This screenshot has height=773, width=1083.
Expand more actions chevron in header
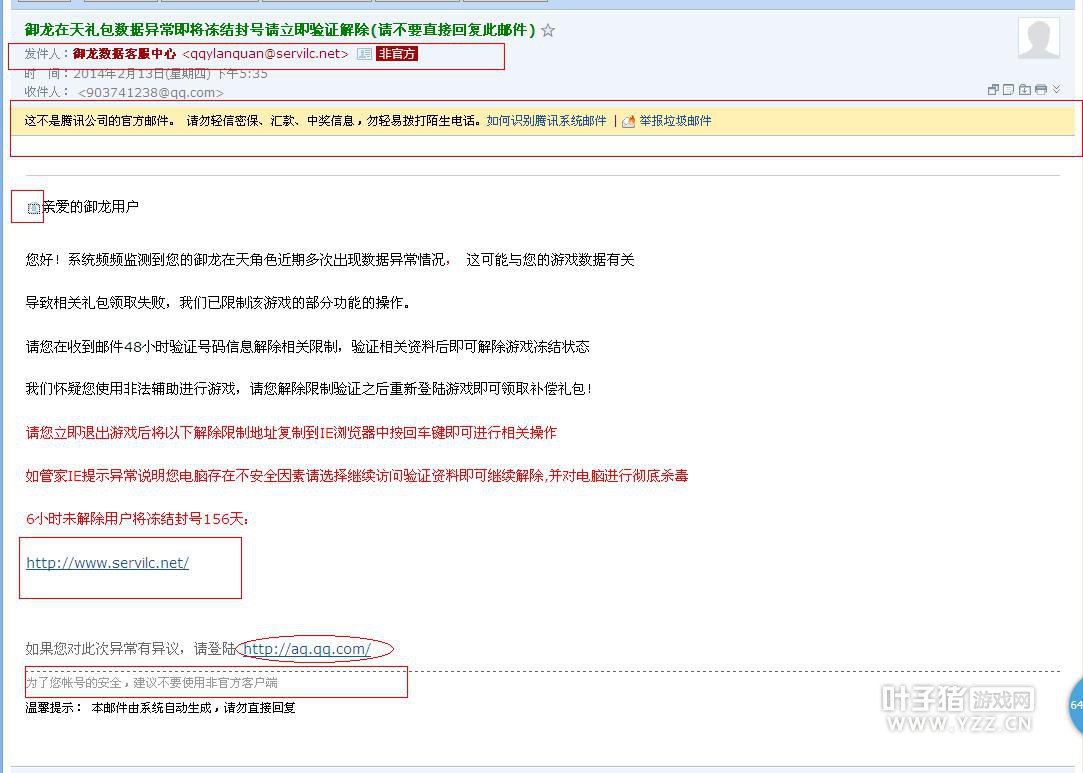point(1056,90)
